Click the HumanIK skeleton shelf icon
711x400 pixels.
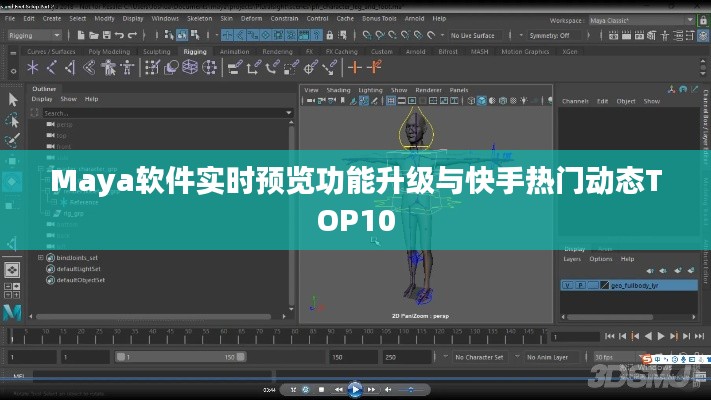pyautogui.click(x=127, y=68)
